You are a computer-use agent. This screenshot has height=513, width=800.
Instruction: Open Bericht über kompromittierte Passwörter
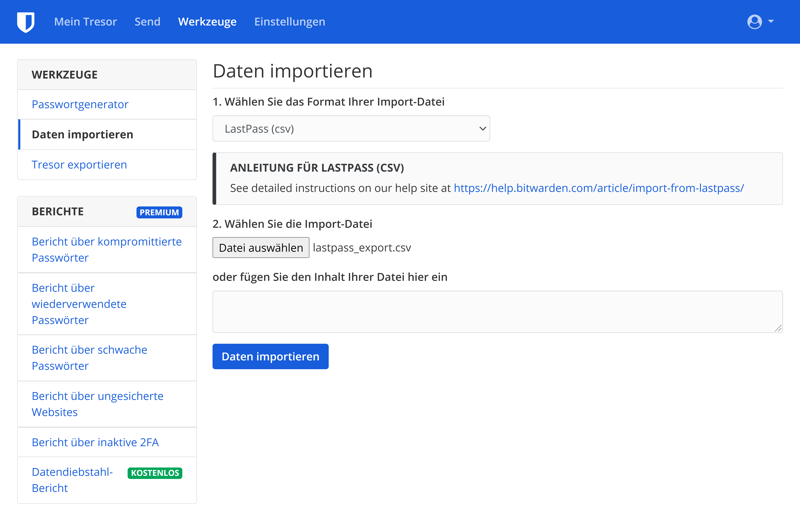[106, 250]
